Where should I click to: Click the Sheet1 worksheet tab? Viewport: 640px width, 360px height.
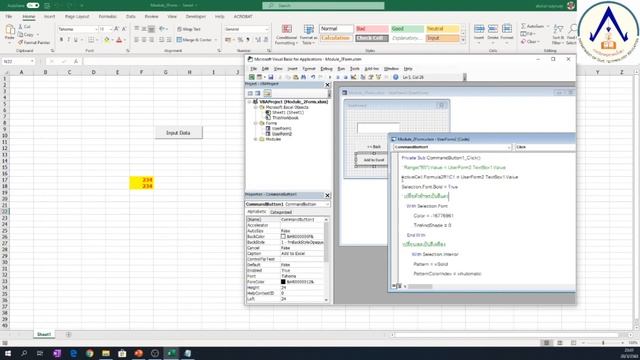(x=44, y=334)
